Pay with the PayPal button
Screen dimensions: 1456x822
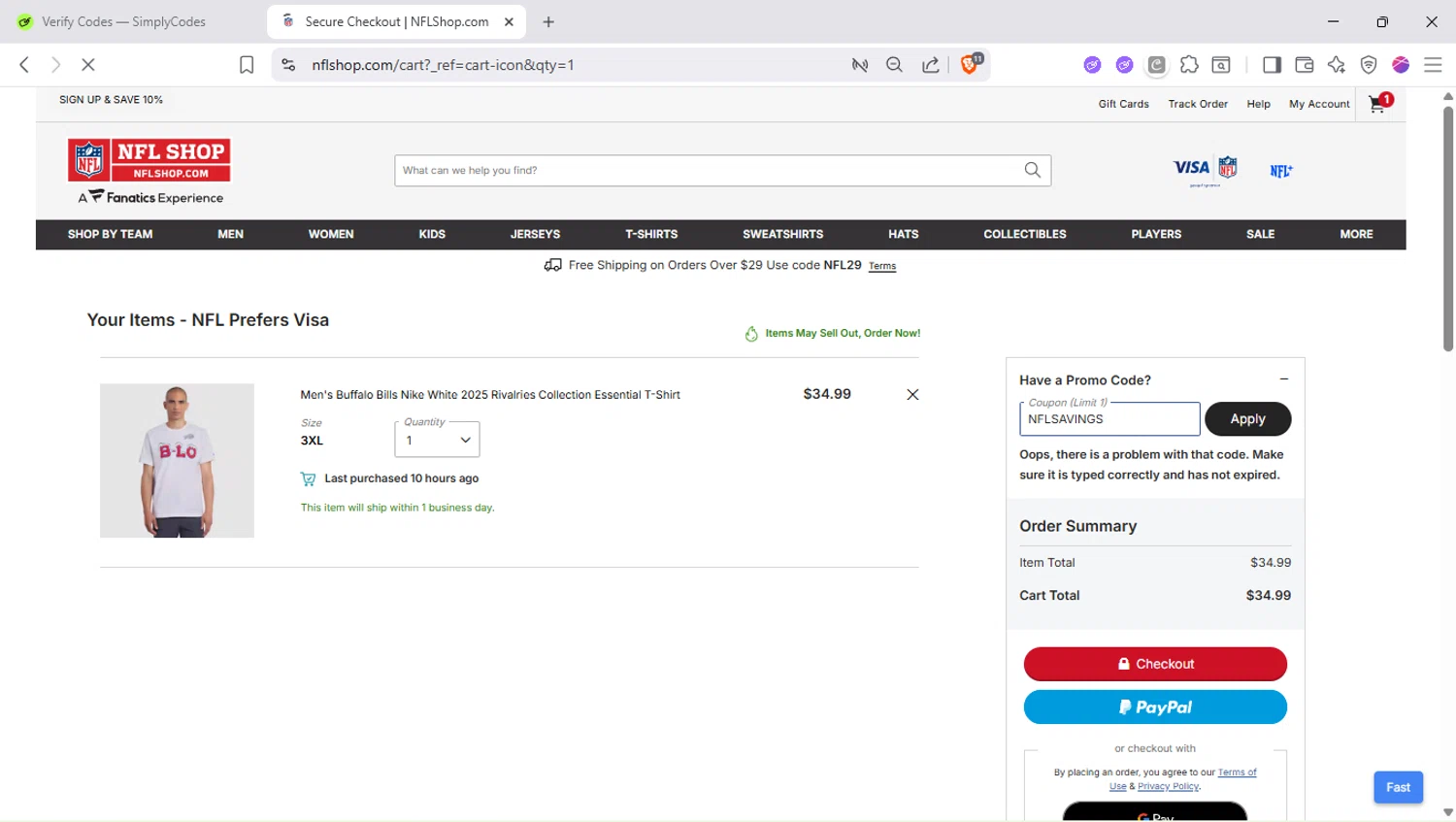1155,707
